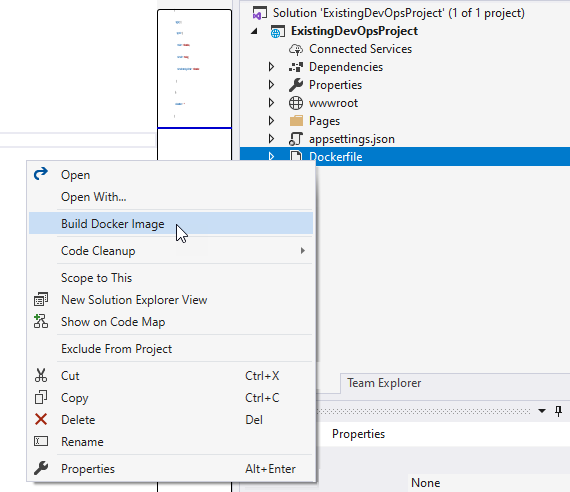
Task: Click the wrench icon of Properties tree node
Action: (296, 85)
